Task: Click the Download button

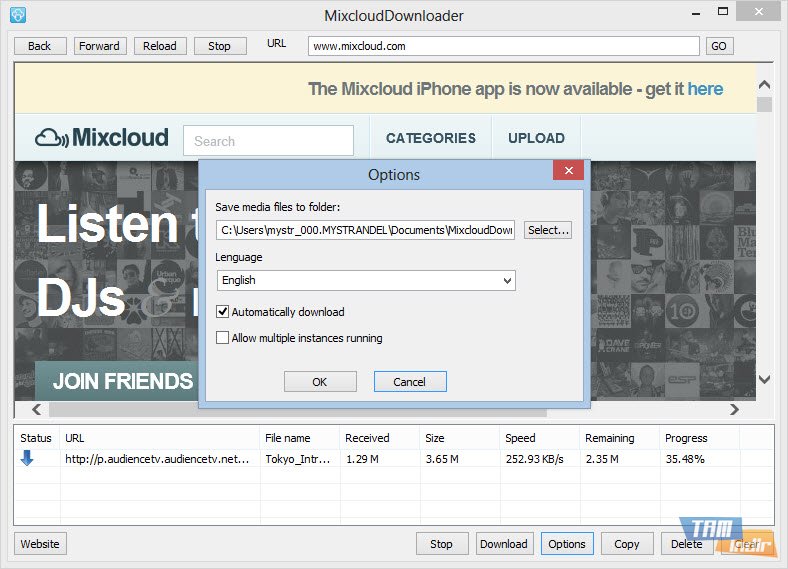Action: pyautogui.click(x=504, y=544)
